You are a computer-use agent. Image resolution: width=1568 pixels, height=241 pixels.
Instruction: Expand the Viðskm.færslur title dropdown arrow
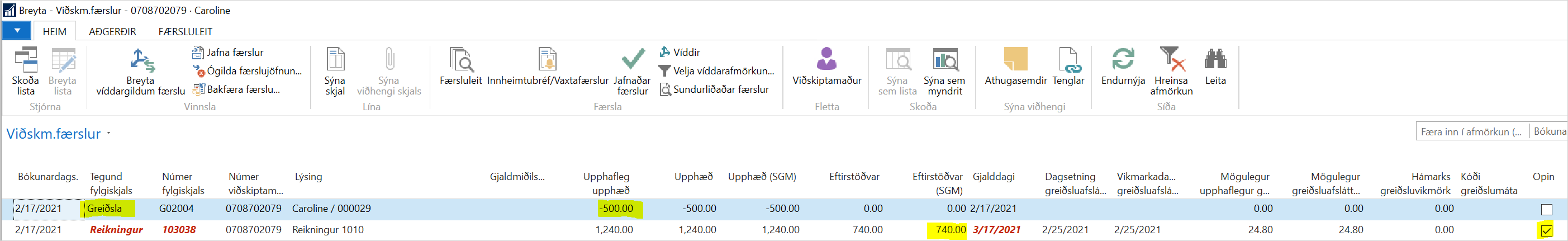coord(109,133)
